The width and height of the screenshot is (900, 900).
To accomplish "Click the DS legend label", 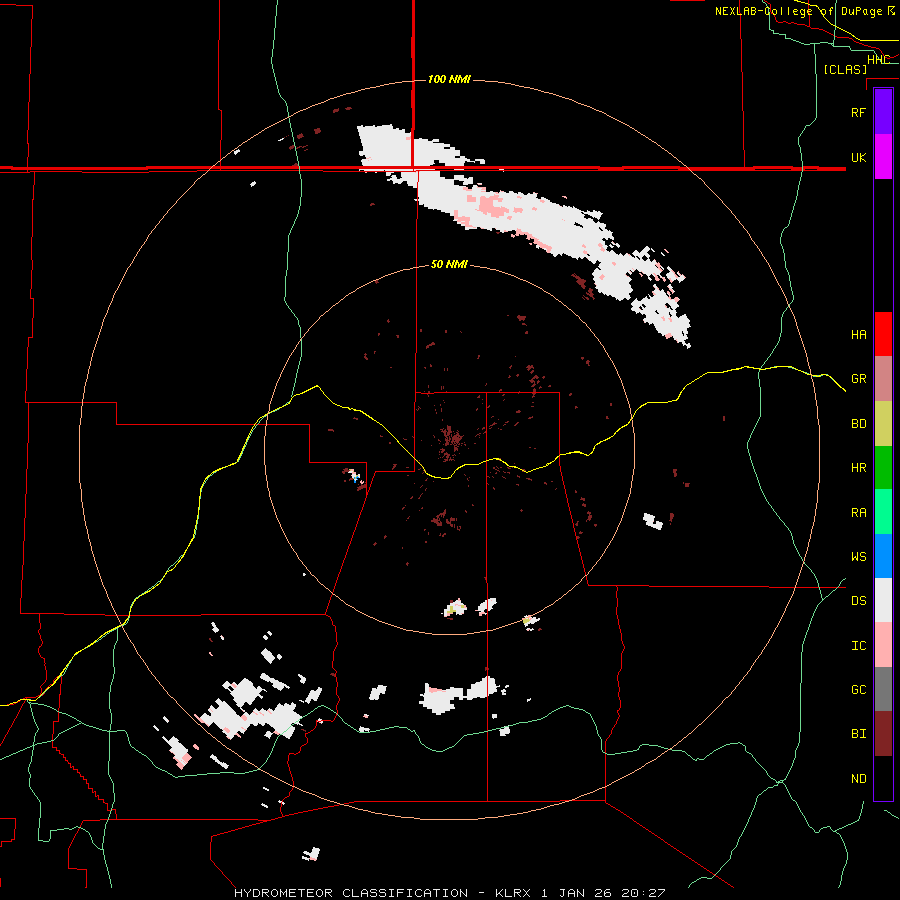I will [858, 601].
